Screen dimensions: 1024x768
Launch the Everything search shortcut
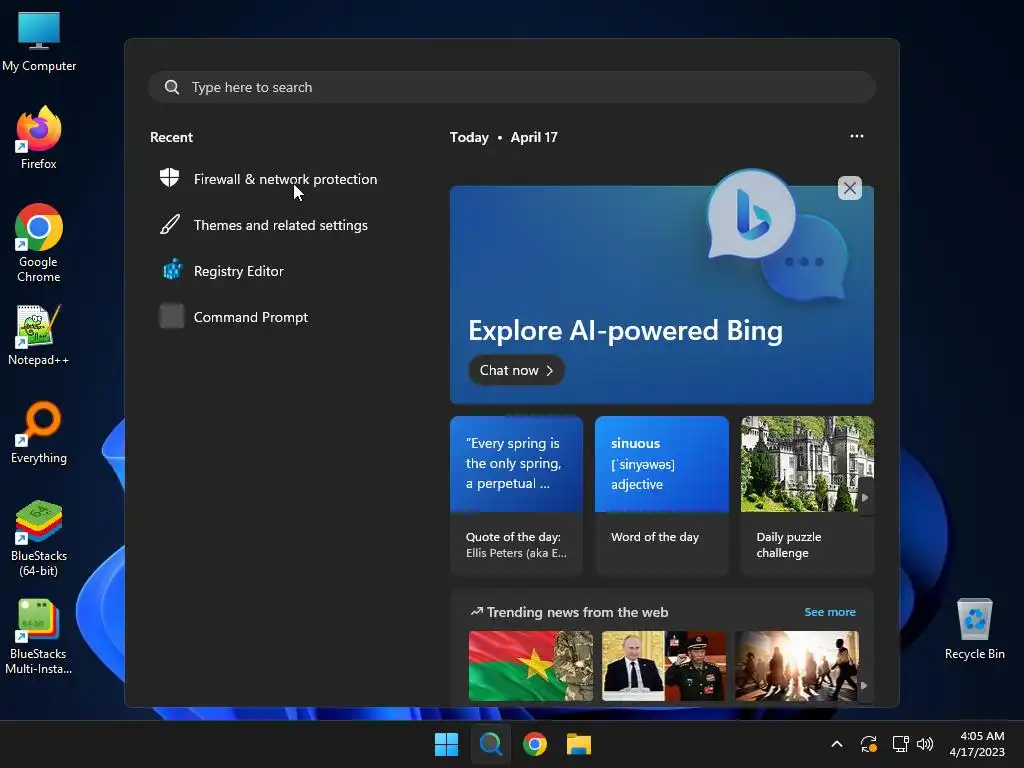(39, 432)
